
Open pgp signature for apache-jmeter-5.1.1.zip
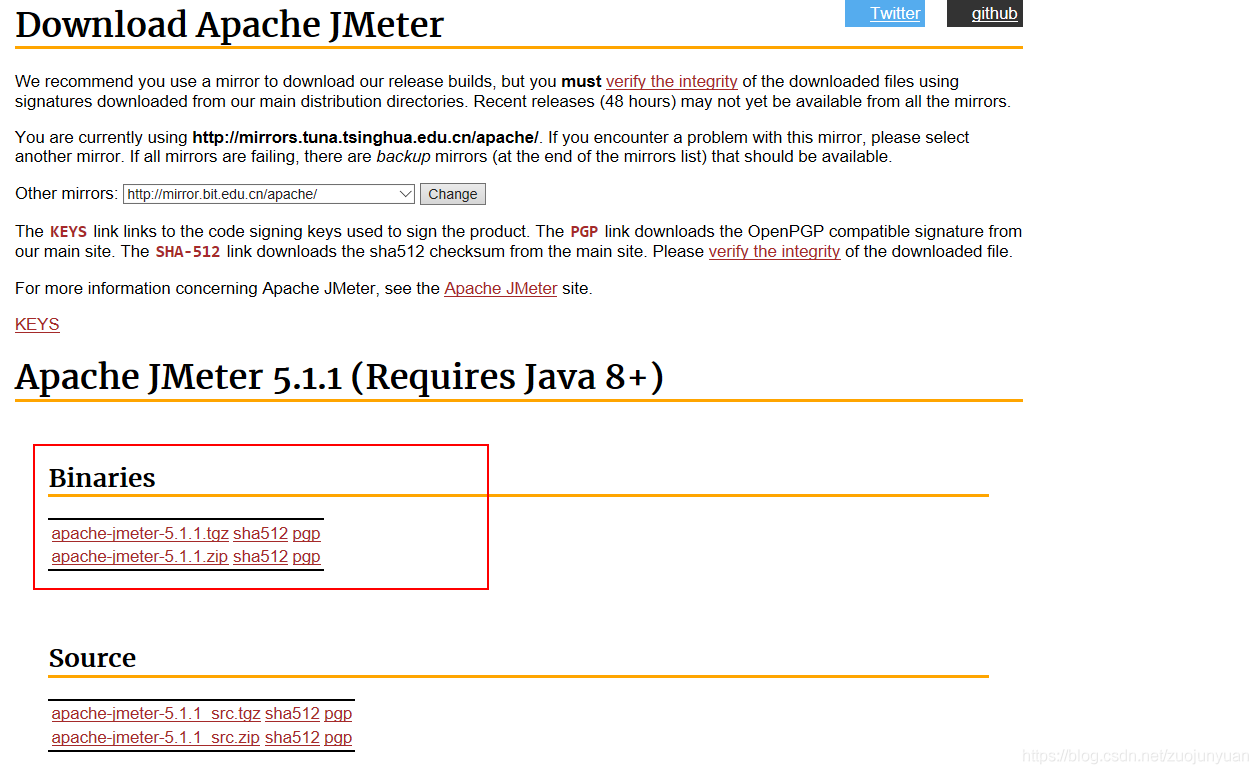[x=306, y=556]
